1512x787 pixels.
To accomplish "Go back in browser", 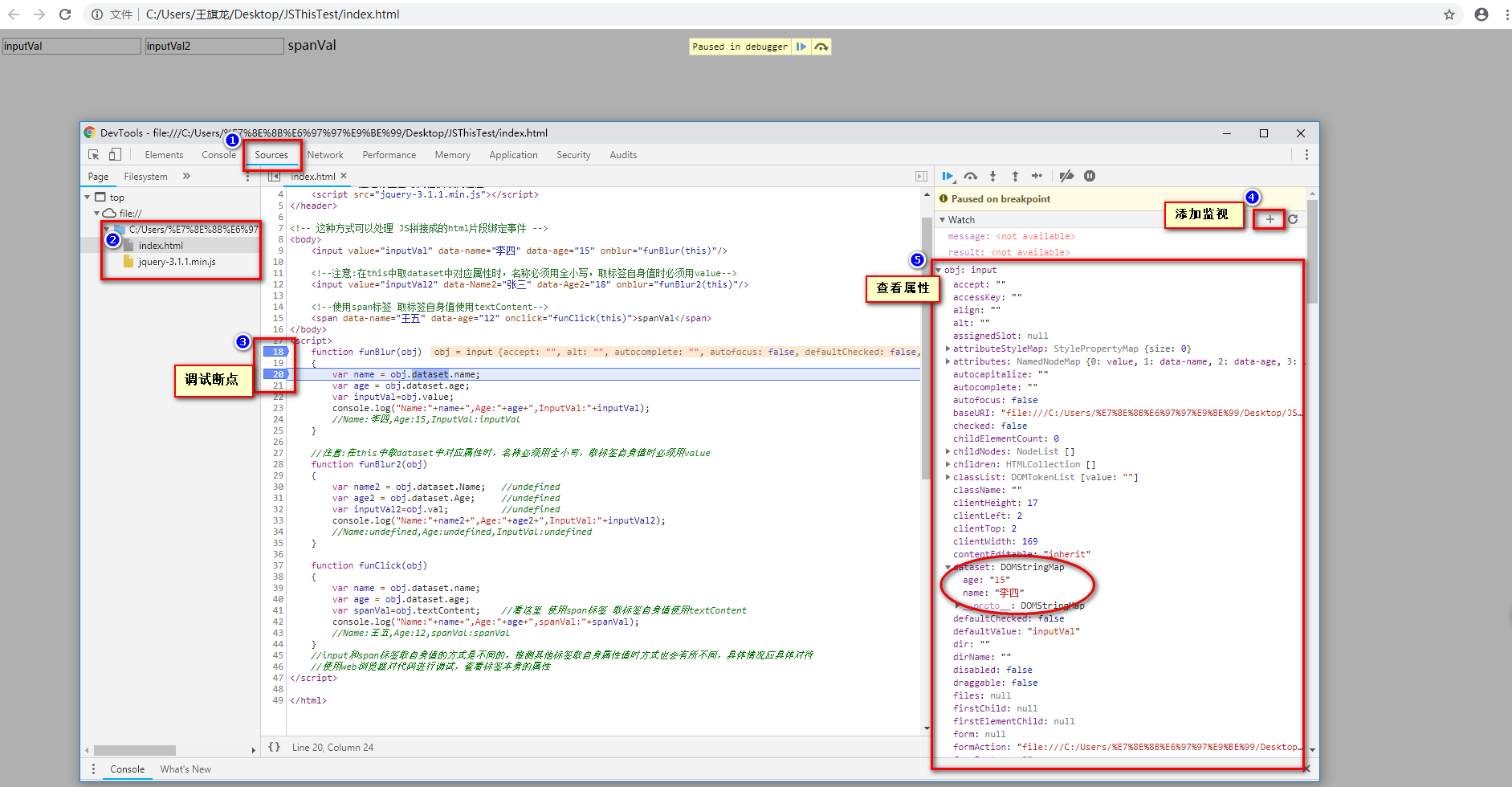I will (x=14, y=14).
